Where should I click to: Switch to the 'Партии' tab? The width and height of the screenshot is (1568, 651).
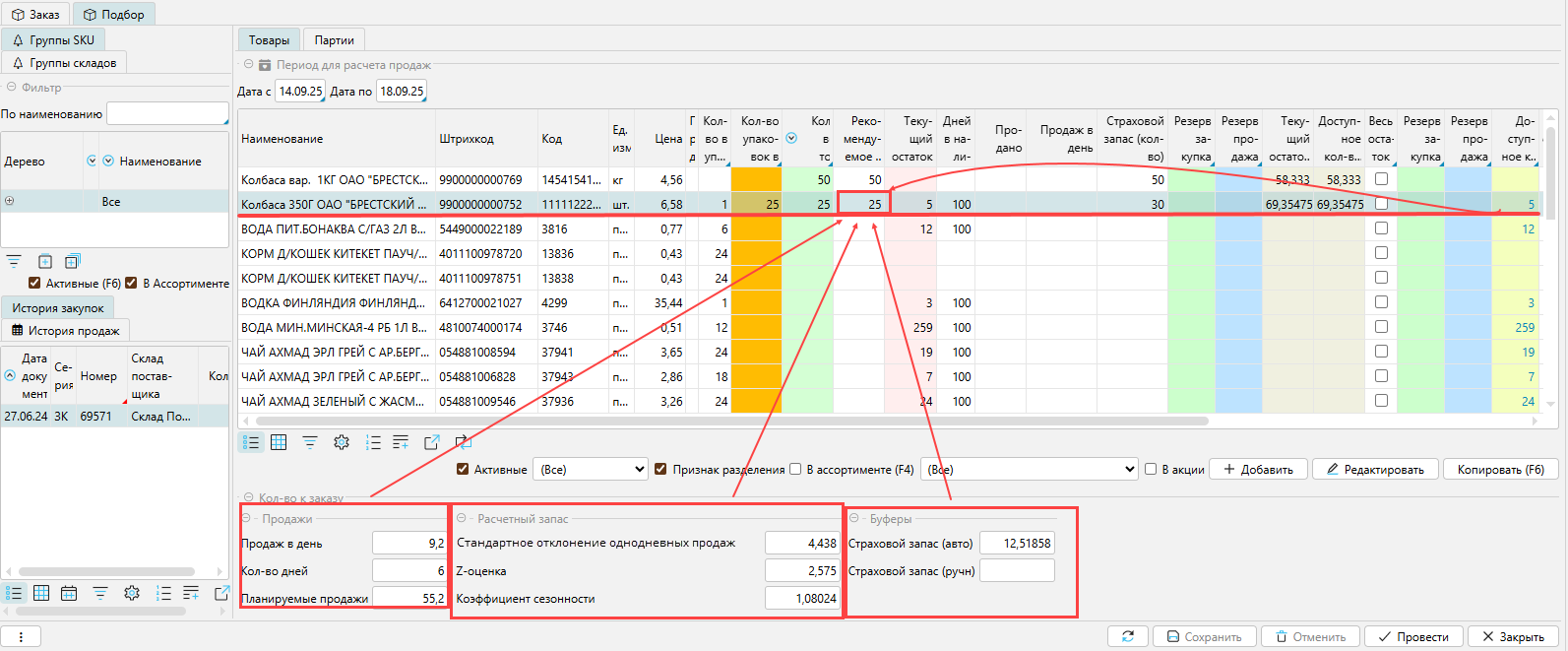[334, 40]
